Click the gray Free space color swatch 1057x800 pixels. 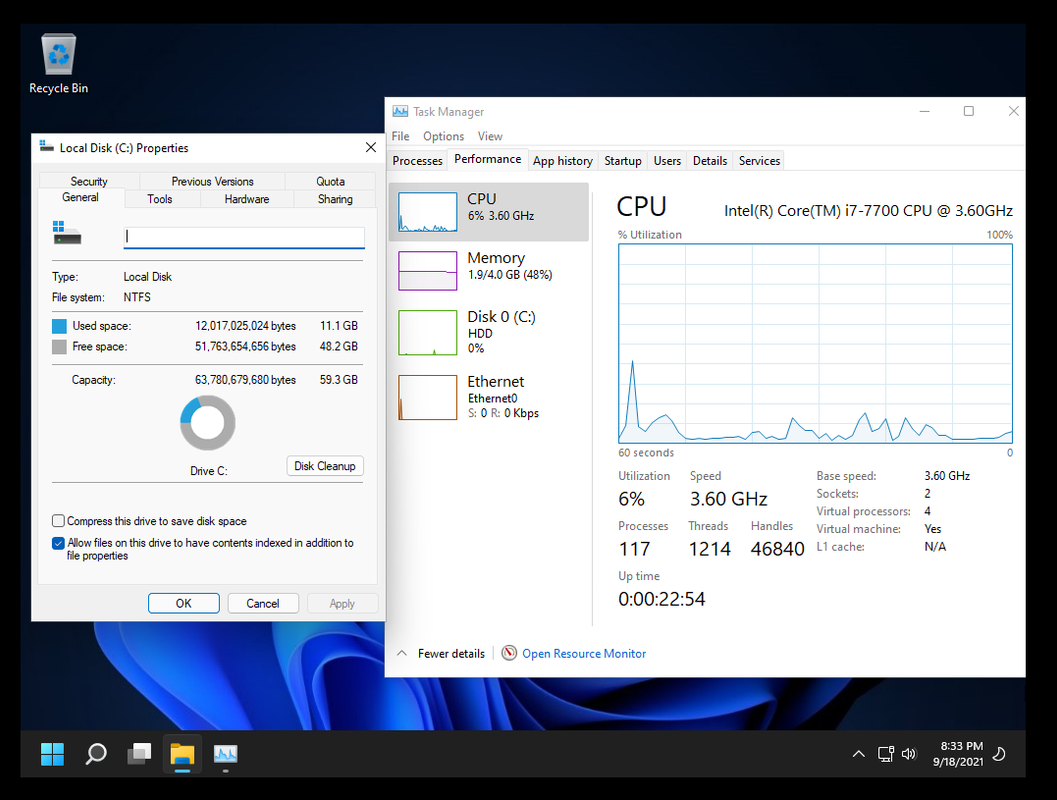[59, 347]
